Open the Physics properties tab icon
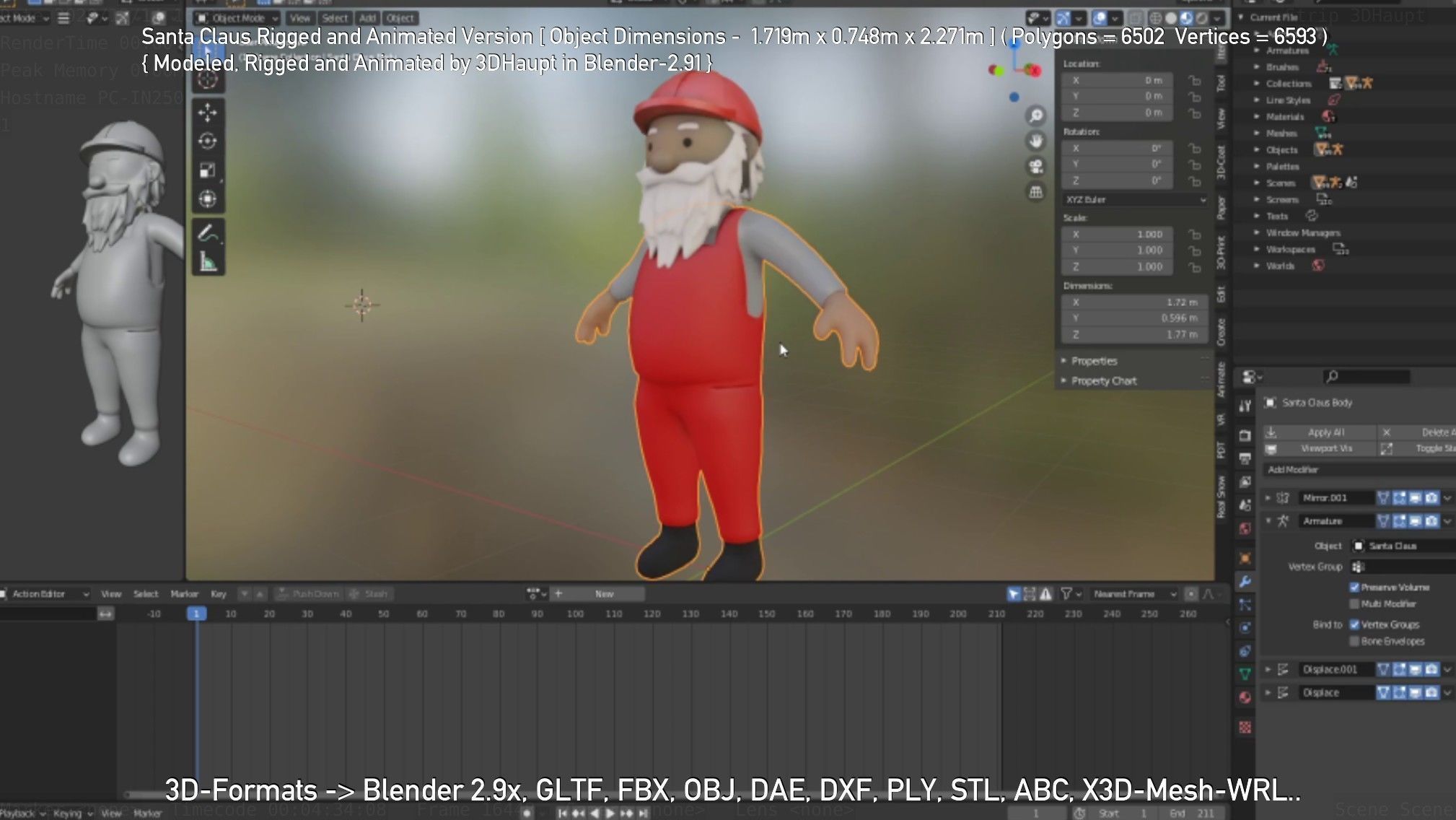This screenshot has height=820, width=1456. click(x=1245, y=628)
